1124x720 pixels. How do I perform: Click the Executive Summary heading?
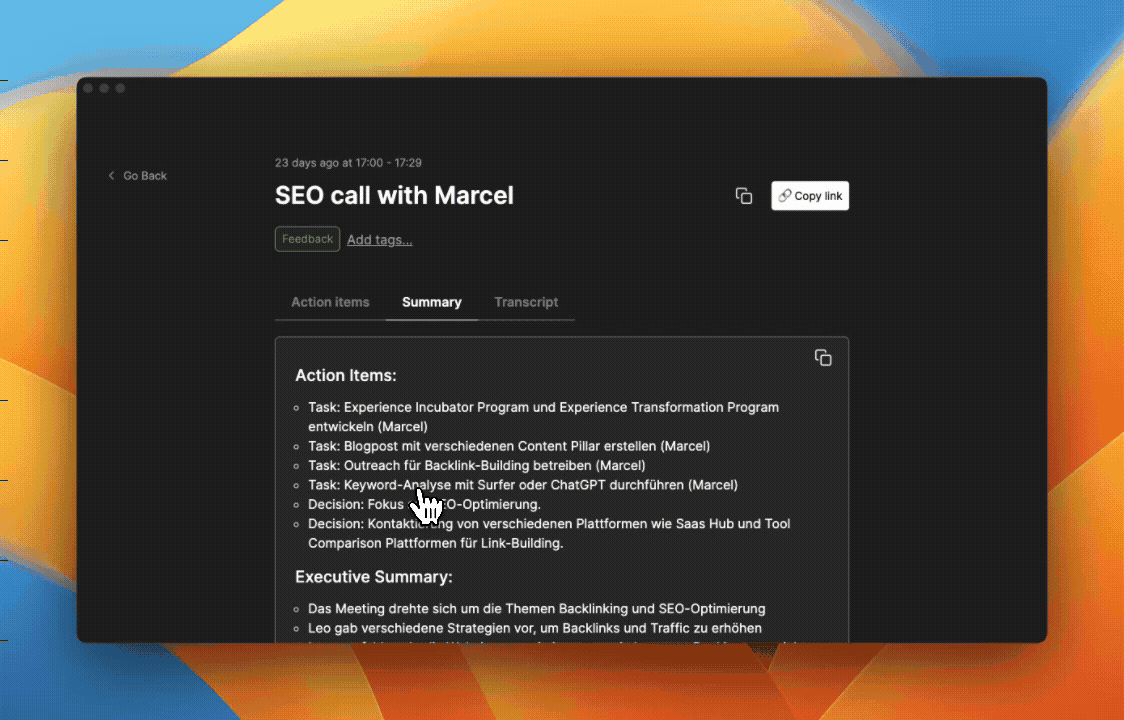click(373, 577)
